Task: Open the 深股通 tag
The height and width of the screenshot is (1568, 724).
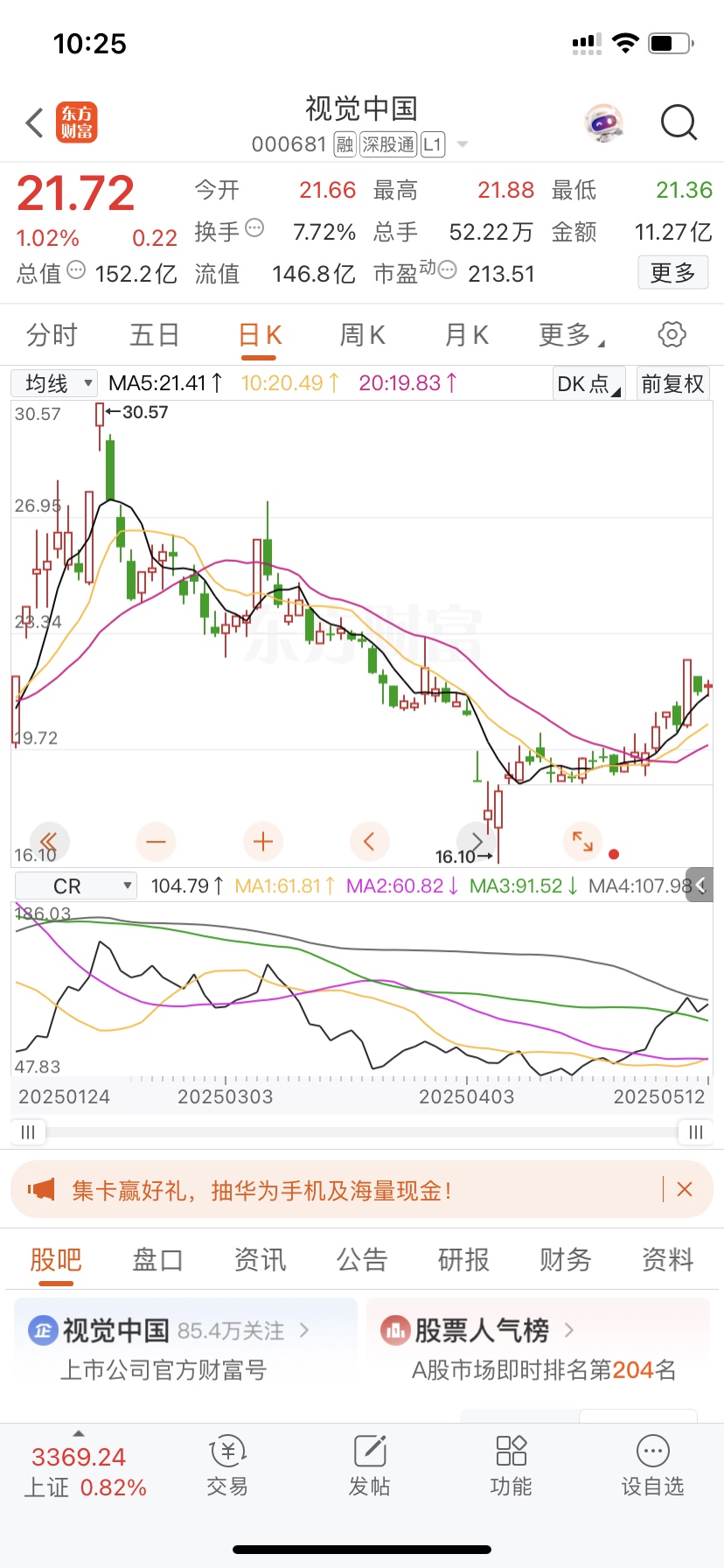Action: pyautogui.click(x=388, y=144)
